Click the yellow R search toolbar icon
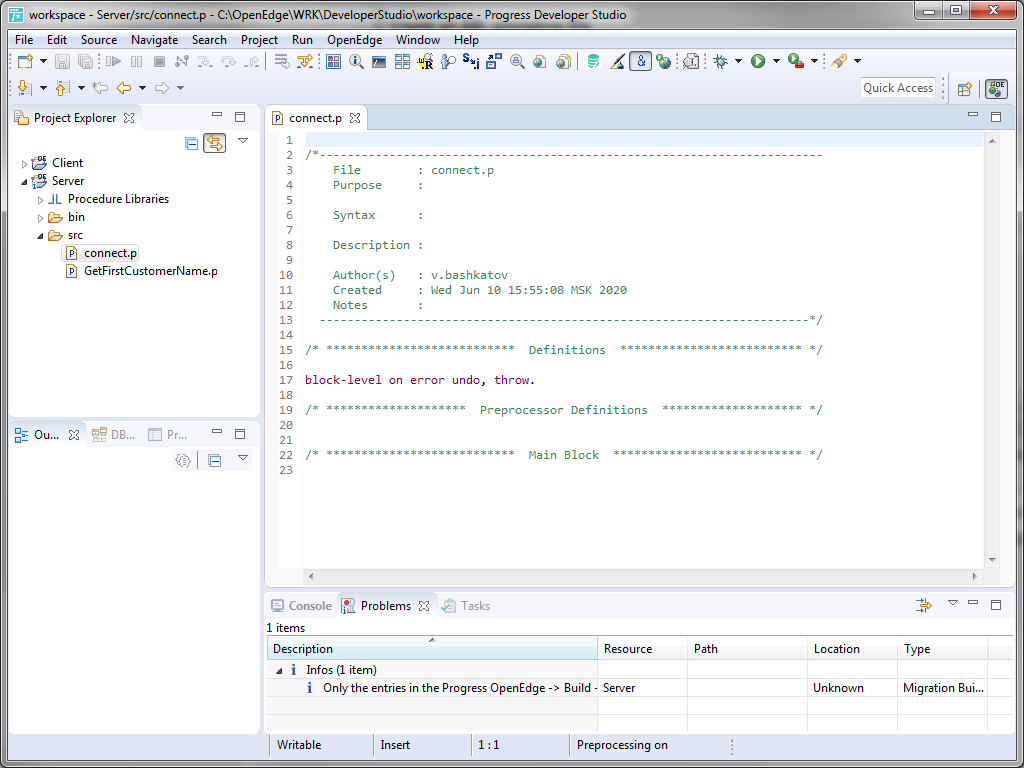 tap(425, 61)
